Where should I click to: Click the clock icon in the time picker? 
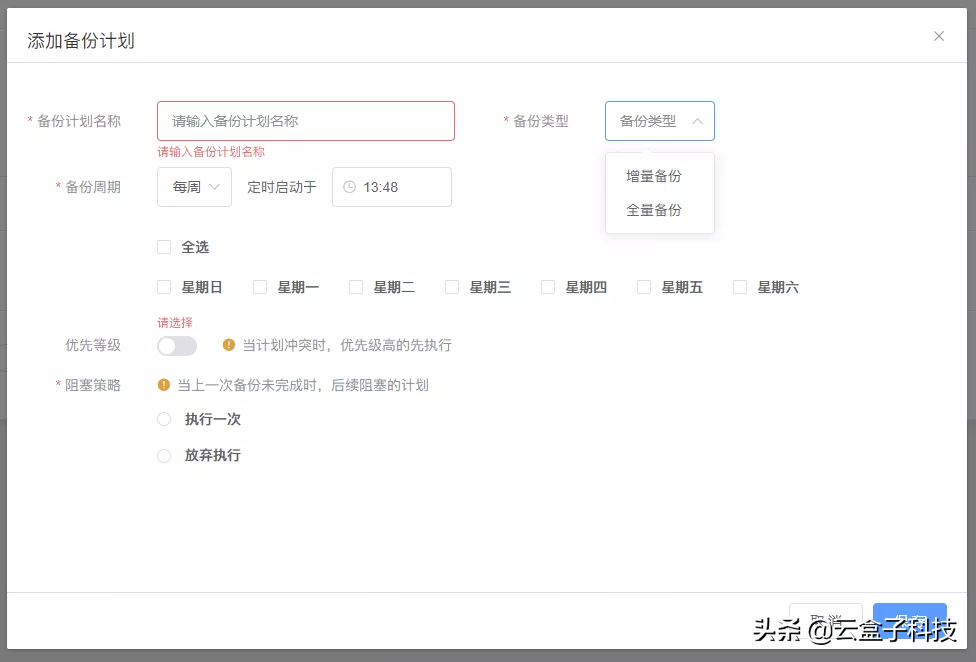(x=350, y=187)
